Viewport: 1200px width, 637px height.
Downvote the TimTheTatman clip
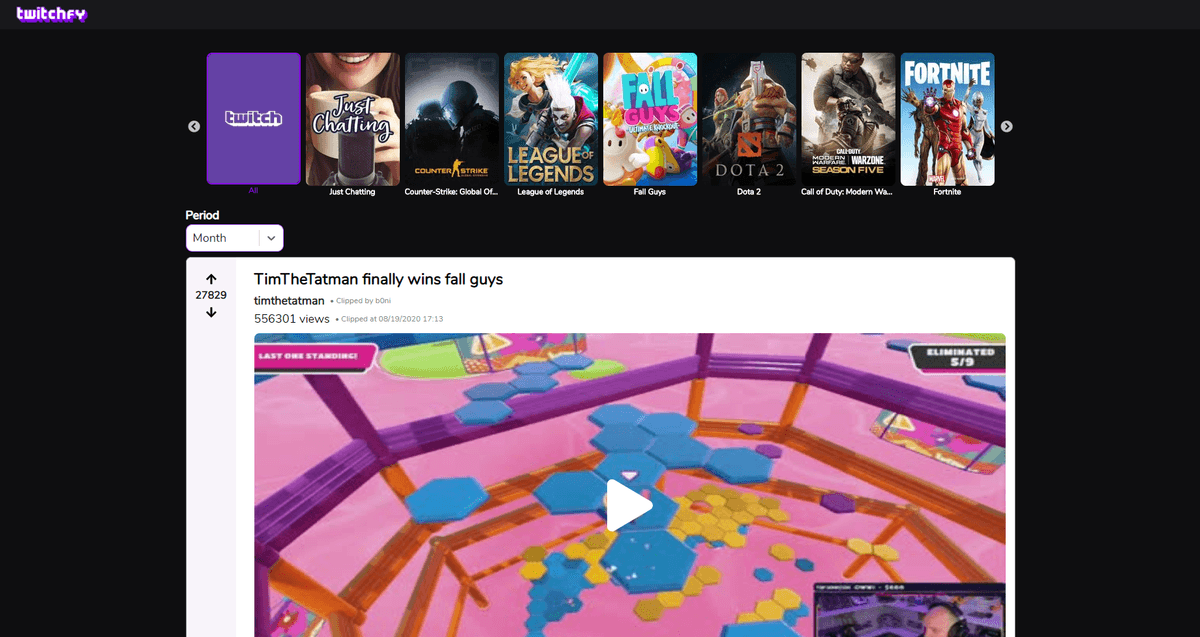pyautogui.click(x=211, y=312)
